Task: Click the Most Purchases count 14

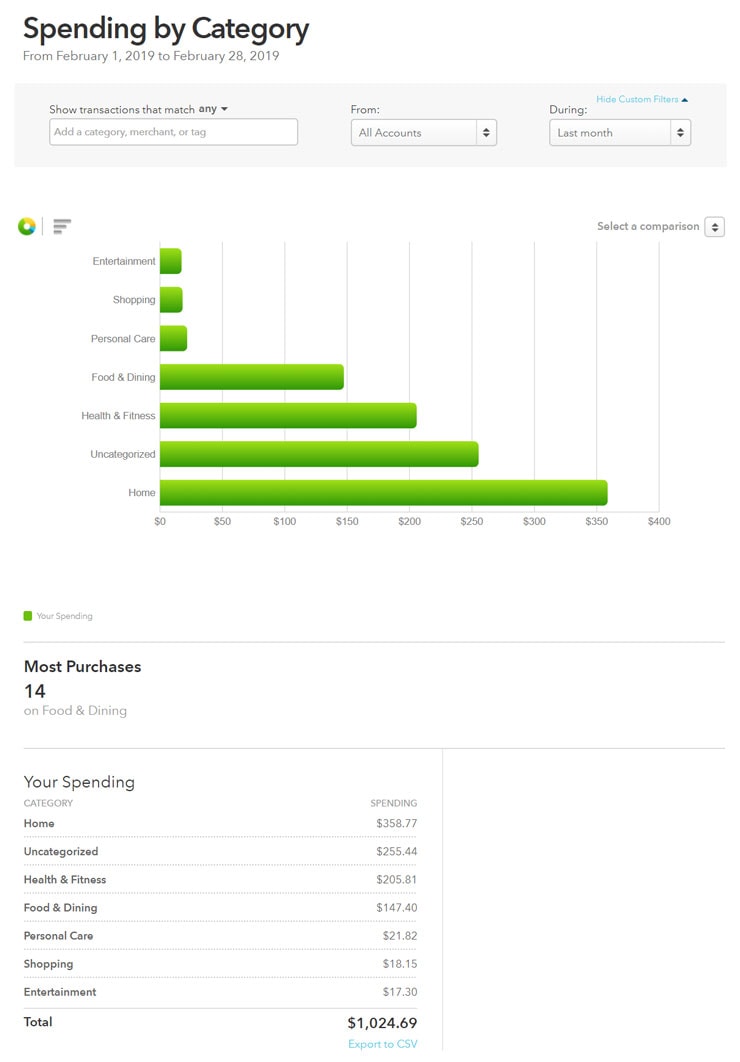Action: [35, 692]
